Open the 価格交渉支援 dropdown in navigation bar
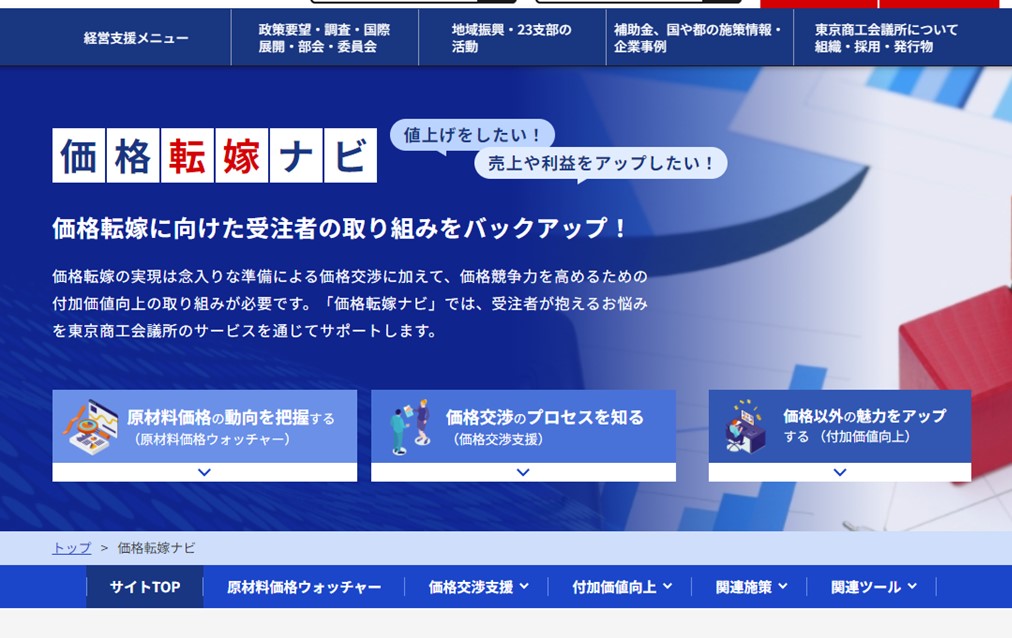Image resolution: width=1012 pixels, height=638 pixels. pyautogui.click(x=478, y=587)
